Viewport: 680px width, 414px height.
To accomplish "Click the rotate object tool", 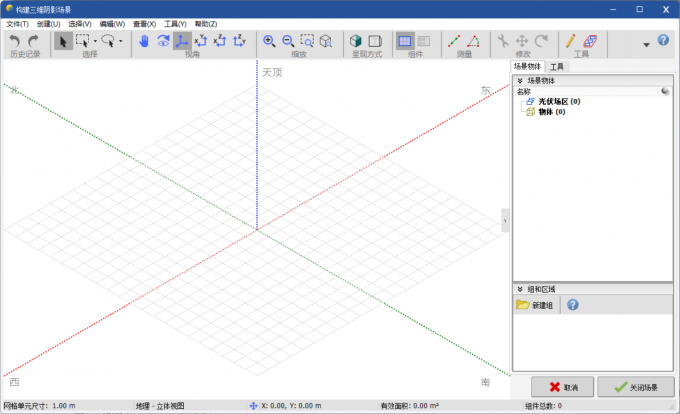I will (541, 41).
